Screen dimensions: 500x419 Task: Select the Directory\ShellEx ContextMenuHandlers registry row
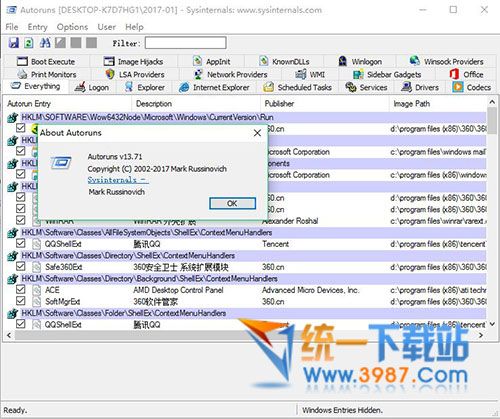(246, 256)
